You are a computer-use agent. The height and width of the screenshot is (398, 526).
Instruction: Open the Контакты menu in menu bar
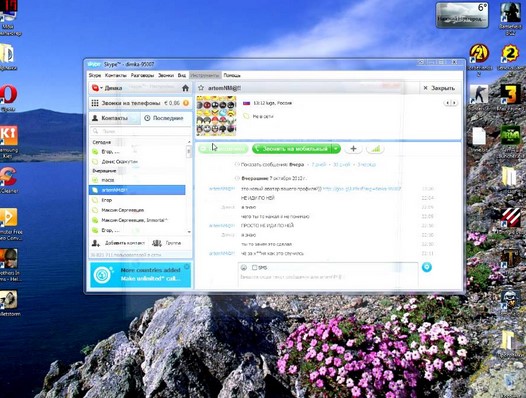(116, 75)
